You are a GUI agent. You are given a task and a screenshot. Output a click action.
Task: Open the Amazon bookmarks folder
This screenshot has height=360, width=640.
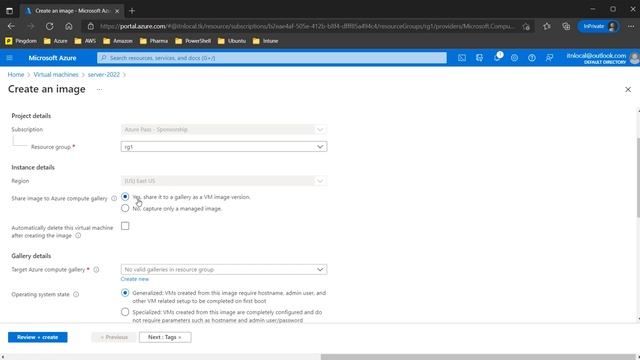tap(118, 41)
